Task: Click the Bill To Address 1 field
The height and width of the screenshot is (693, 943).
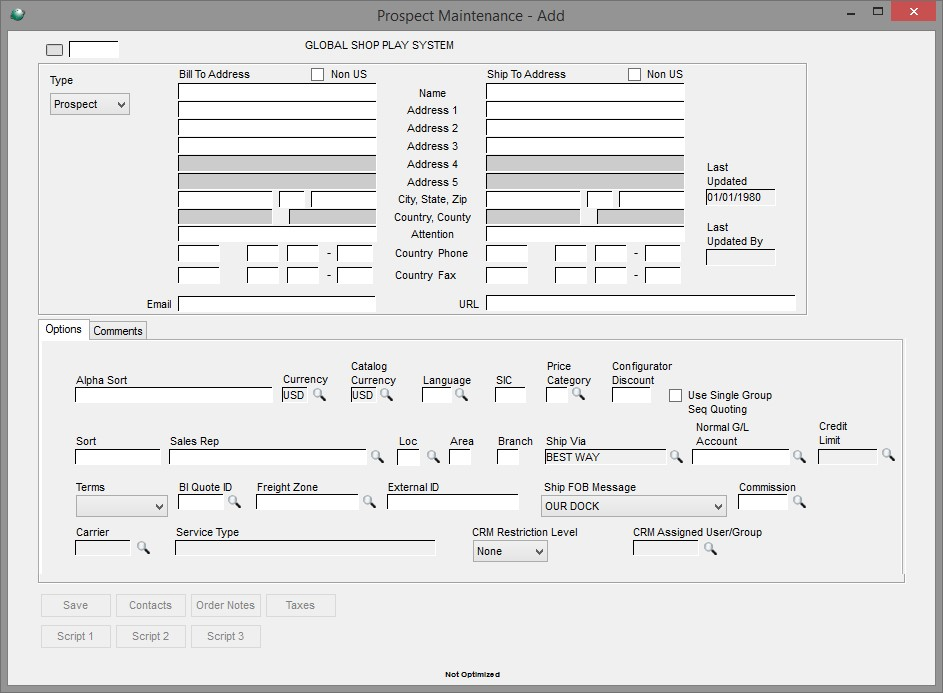Action: (277, 110)
